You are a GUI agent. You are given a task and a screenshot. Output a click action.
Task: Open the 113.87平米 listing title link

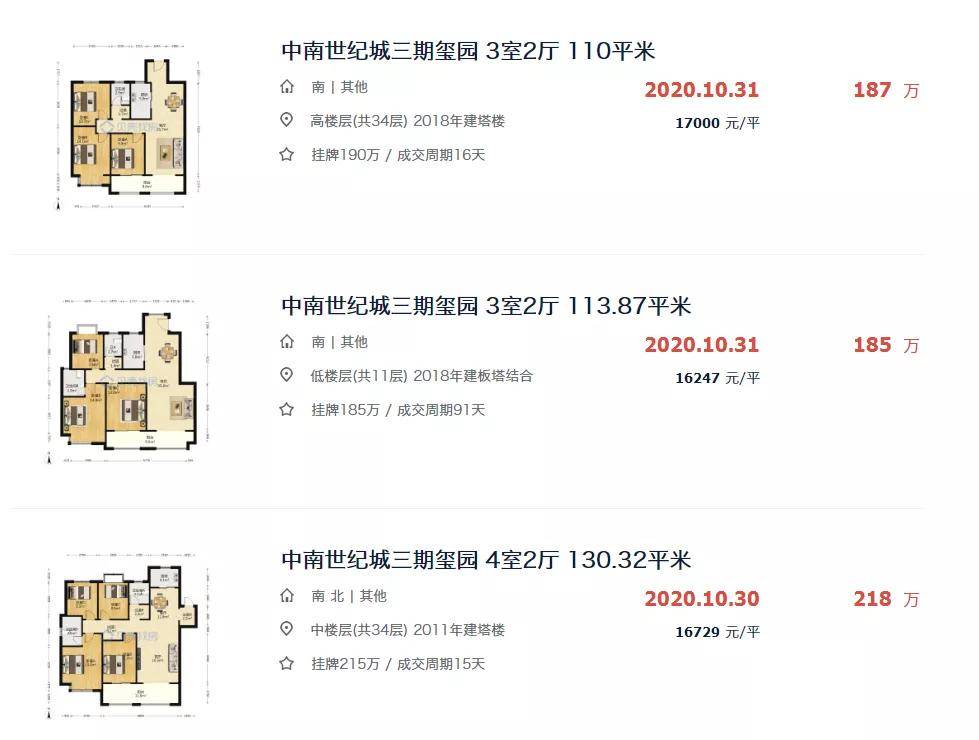pos(486,305)
